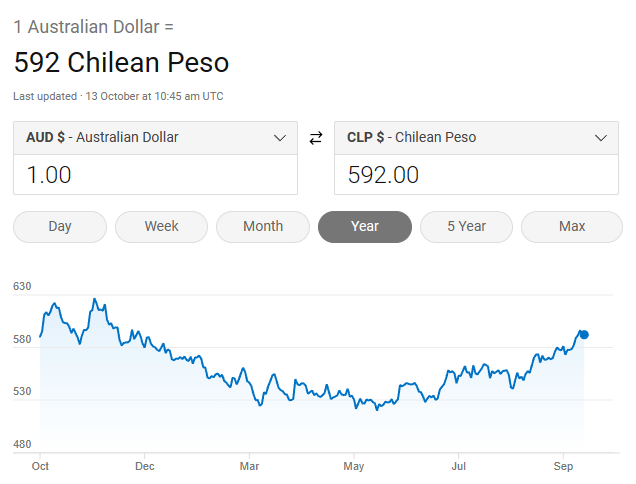
Task: Click the May label on chart axis
Action: click(353, 466)
